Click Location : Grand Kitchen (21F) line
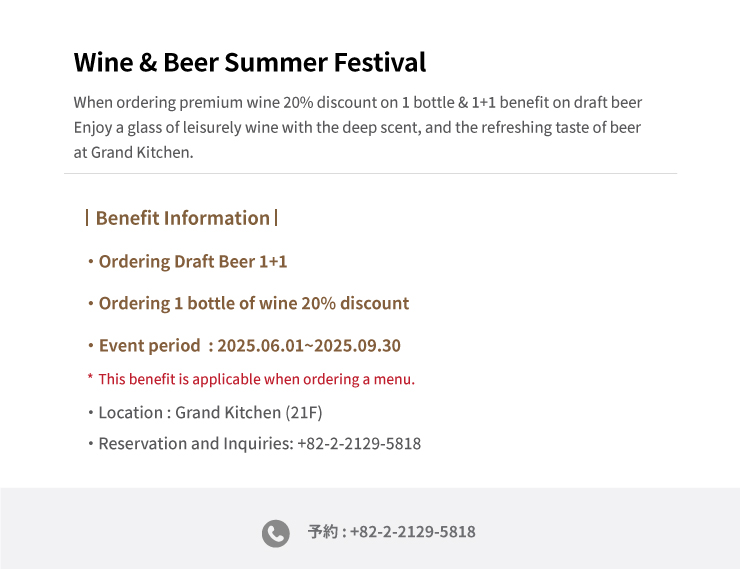 205,412
